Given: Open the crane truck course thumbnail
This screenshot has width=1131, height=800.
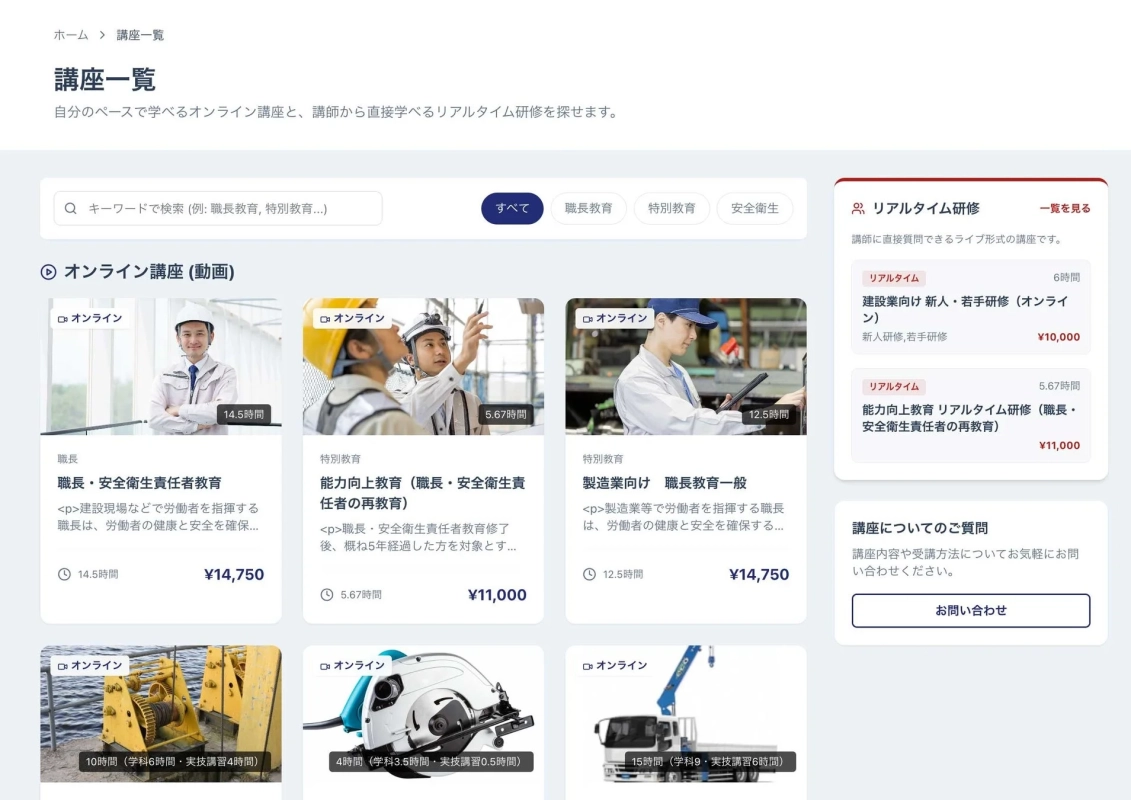Looking at the screenshot, I should coord(685,713).
